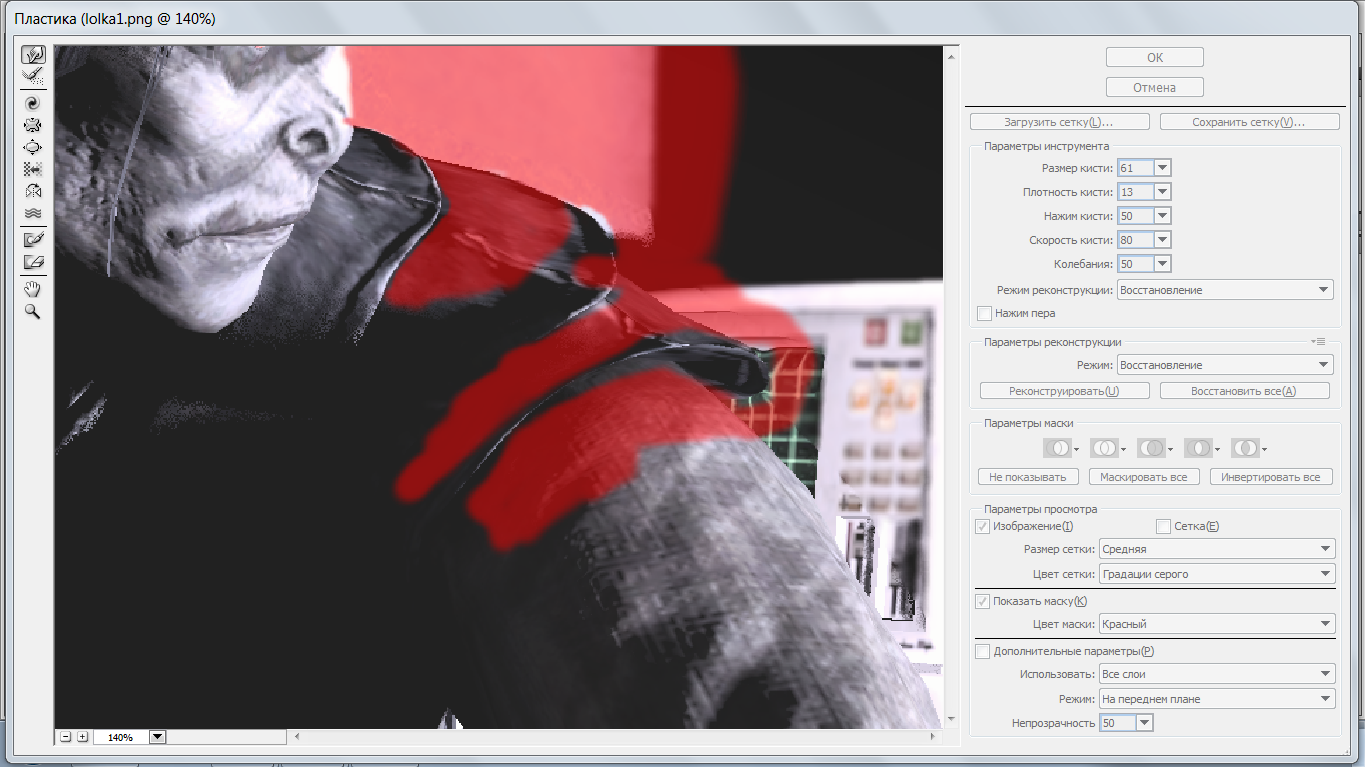This screenshot has height=767, width=1365.
Task: Click the zoom out minus button
Action: (x=66, y=737)
